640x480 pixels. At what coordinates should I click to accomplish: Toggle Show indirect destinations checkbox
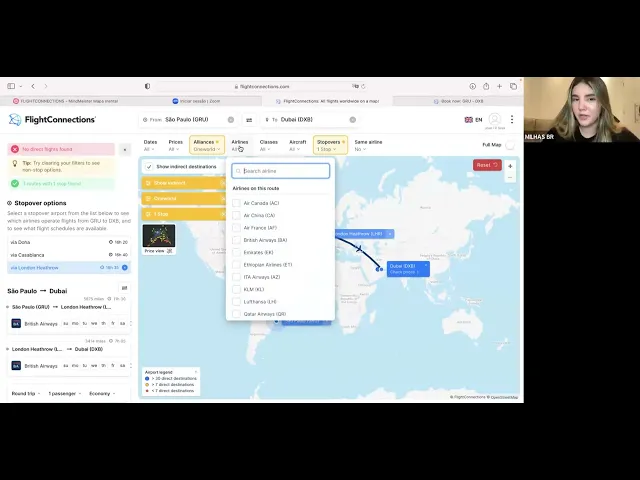(x=149, y=167)
